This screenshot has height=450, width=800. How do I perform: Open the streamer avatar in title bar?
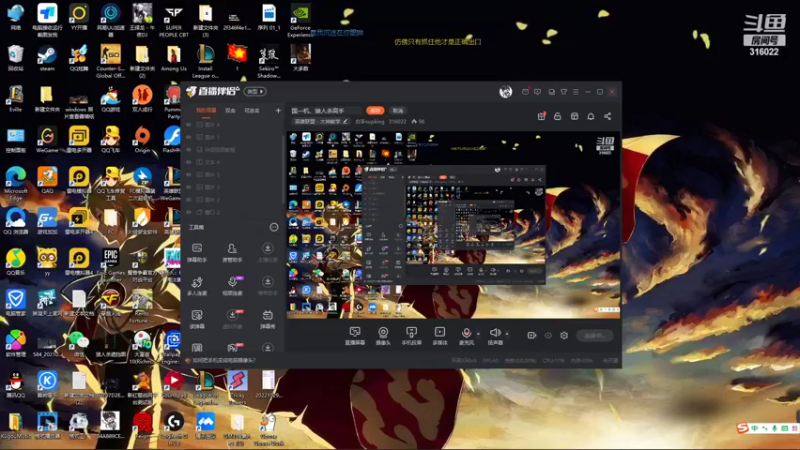(505, 92)
